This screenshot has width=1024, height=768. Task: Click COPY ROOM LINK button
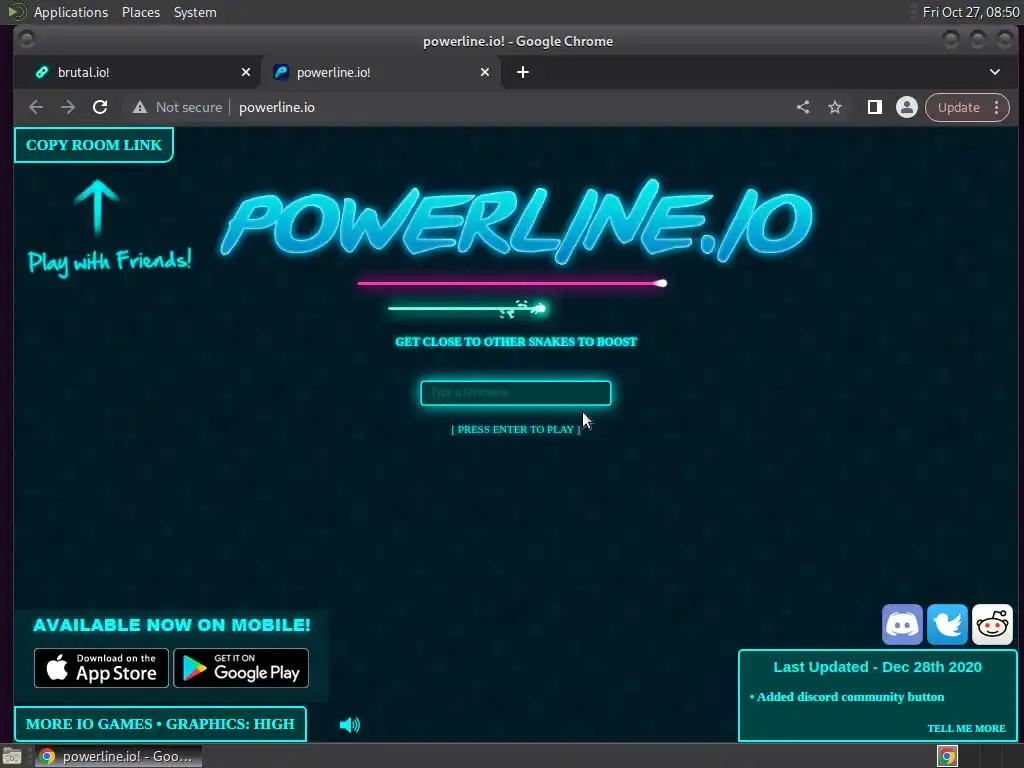[93, 145]
